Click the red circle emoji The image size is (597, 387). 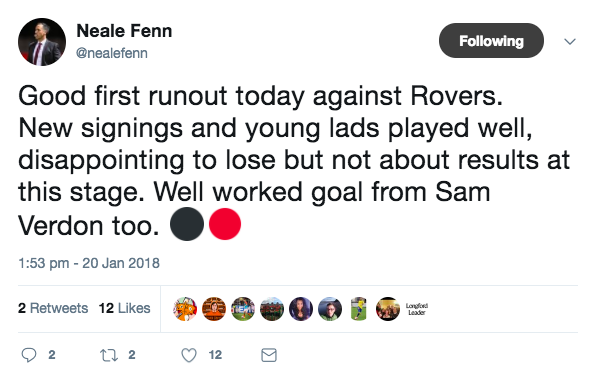point(225,224)
